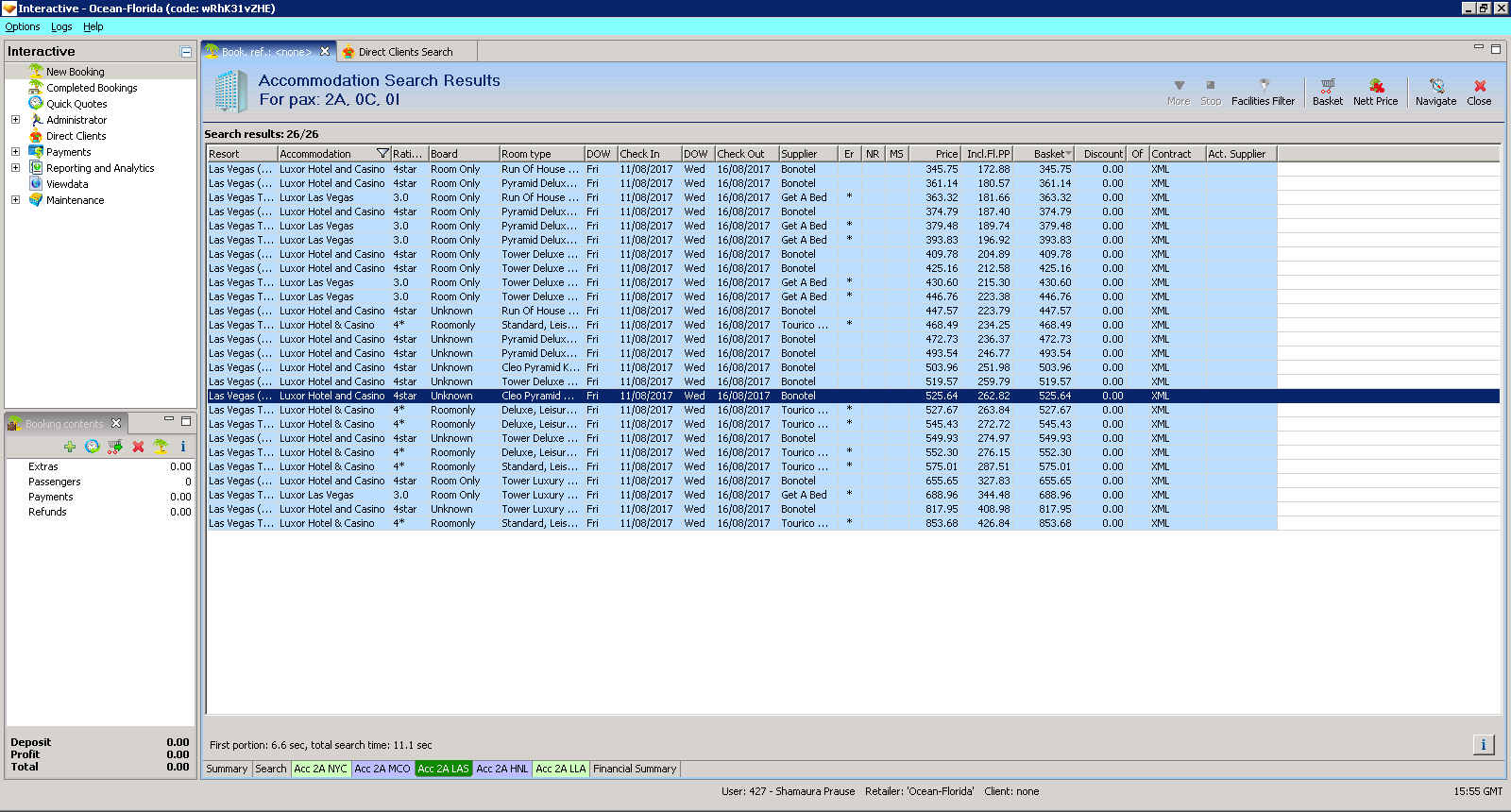This screenshot has height=812, width=1511.
Task: Click red X delete icon in Booking contents
Action: (x=138, y=447)
